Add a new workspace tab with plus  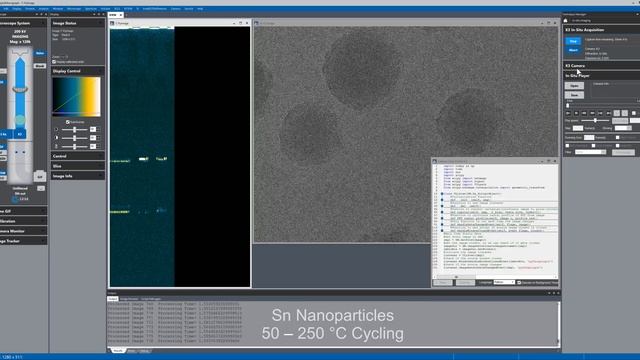126,15
